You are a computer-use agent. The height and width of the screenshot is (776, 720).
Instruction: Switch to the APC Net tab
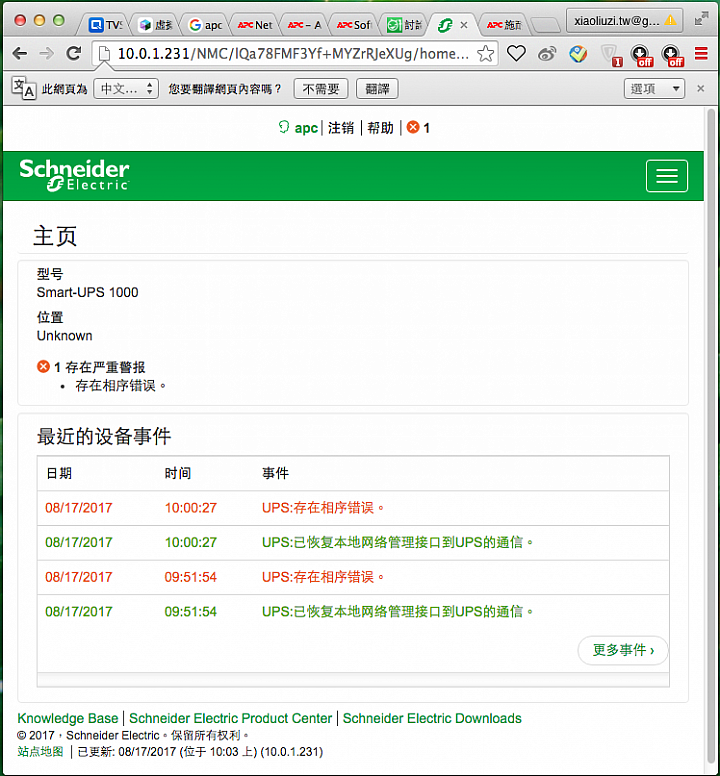[255, 25]
